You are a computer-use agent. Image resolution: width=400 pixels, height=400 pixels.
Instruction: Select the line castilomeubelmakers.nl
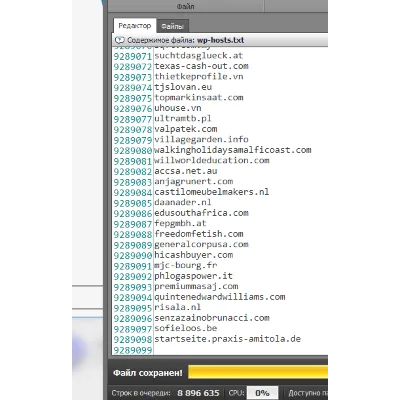(212, 192)
